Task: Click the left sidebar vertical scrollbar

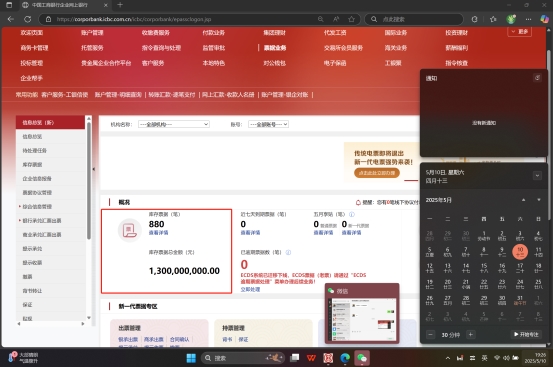Action: (89, 180)
